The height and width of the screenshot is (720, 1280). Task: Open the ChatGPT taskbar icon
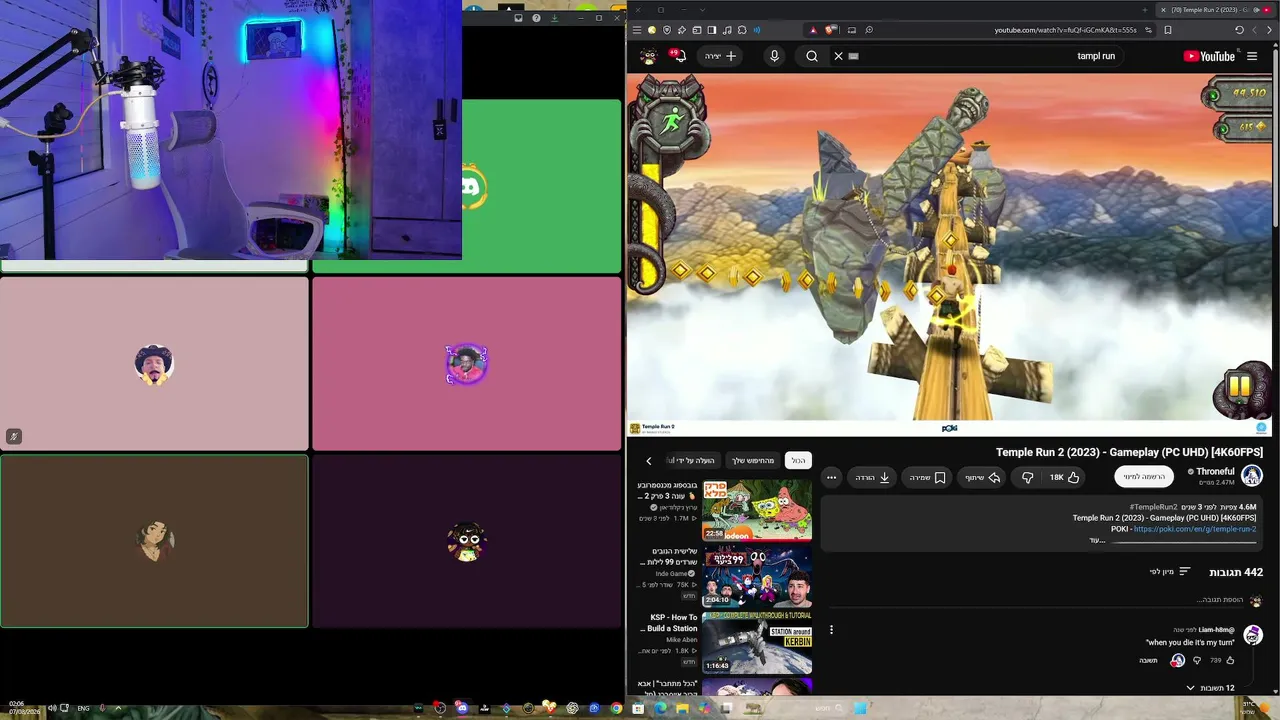[572, 708]
